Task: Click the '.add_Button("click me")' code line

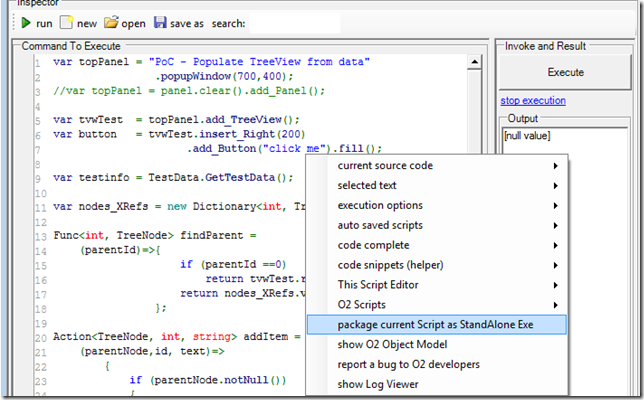Action: point(284,149)
